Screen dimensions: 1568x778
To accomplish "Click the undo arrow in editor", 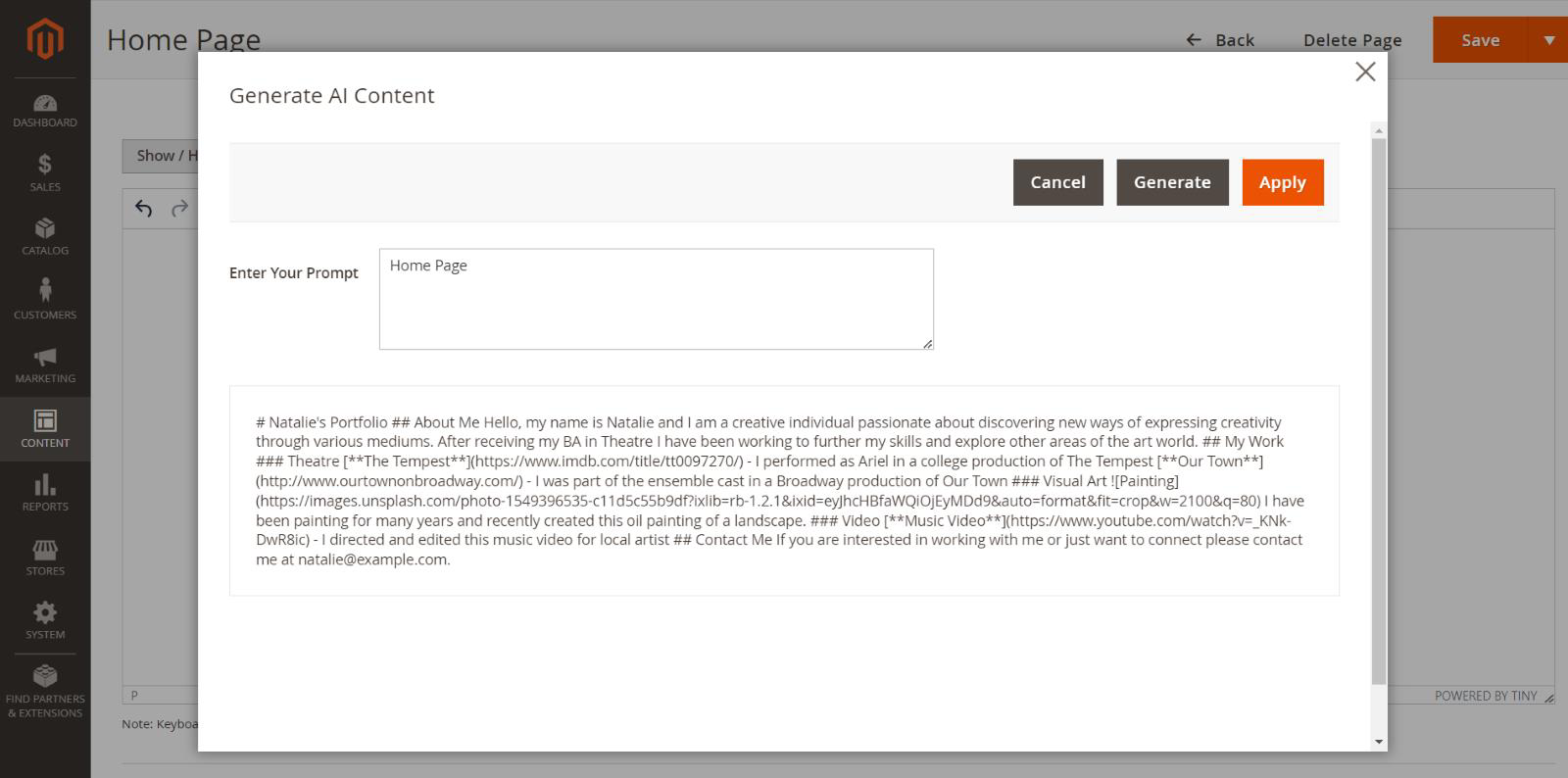I will click(x=144, y=208).
